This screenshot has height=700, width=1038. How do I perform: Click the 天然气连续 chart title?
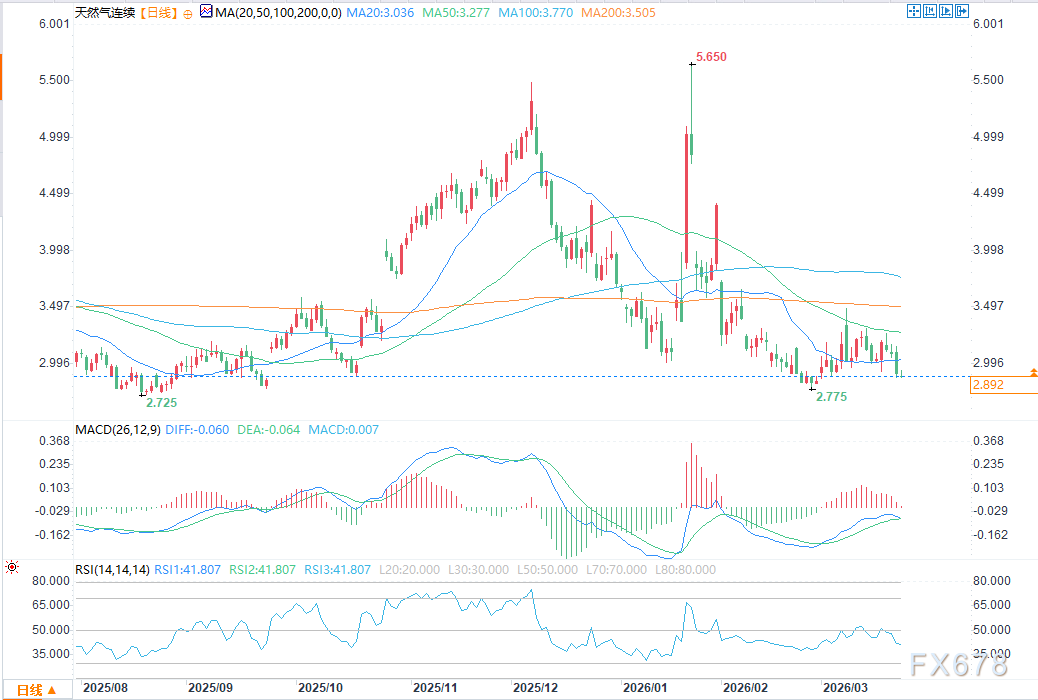tap(105, 13)
